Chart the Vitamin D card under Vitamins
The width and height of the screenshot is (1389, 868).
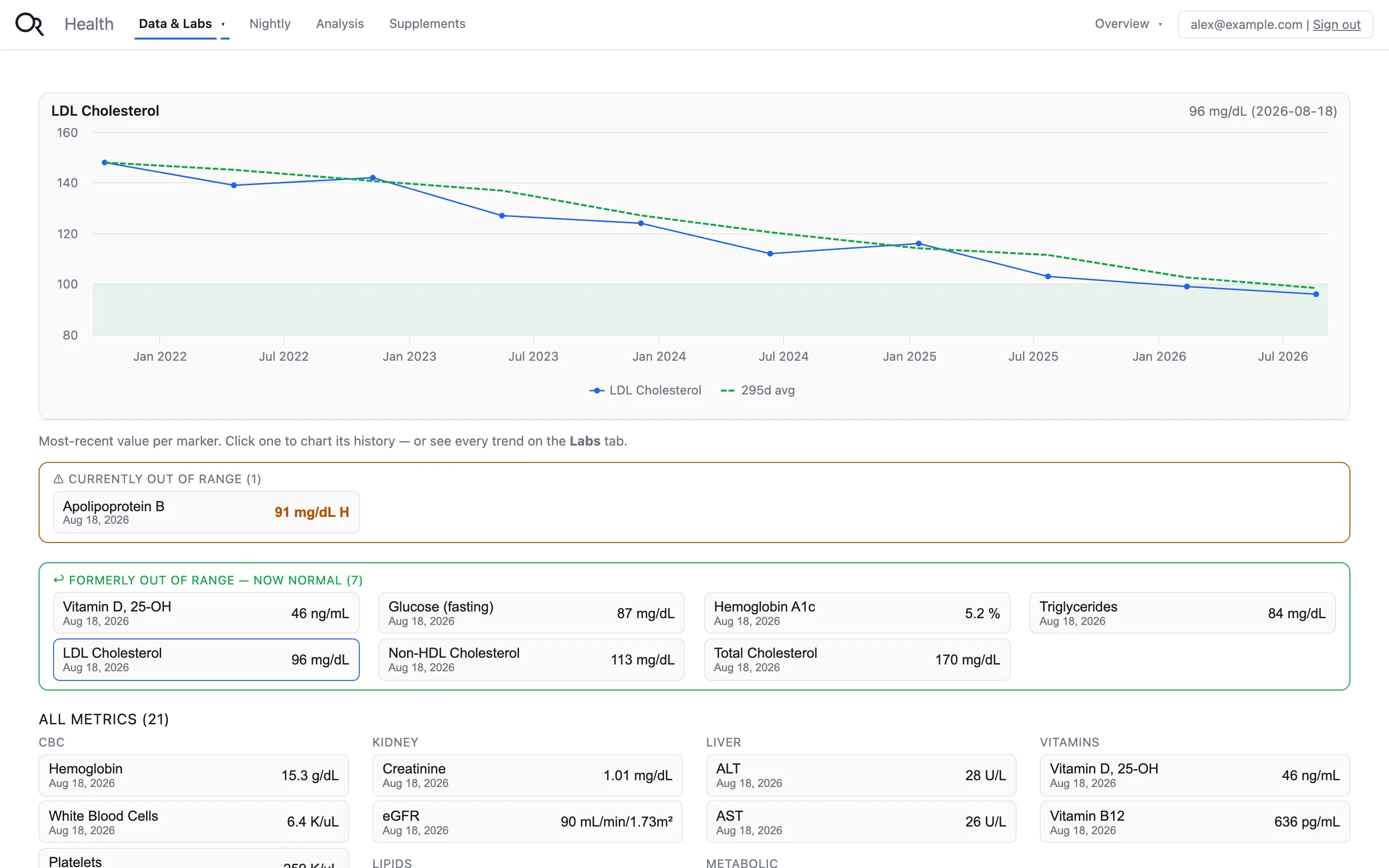click(x=1195, y=775)
